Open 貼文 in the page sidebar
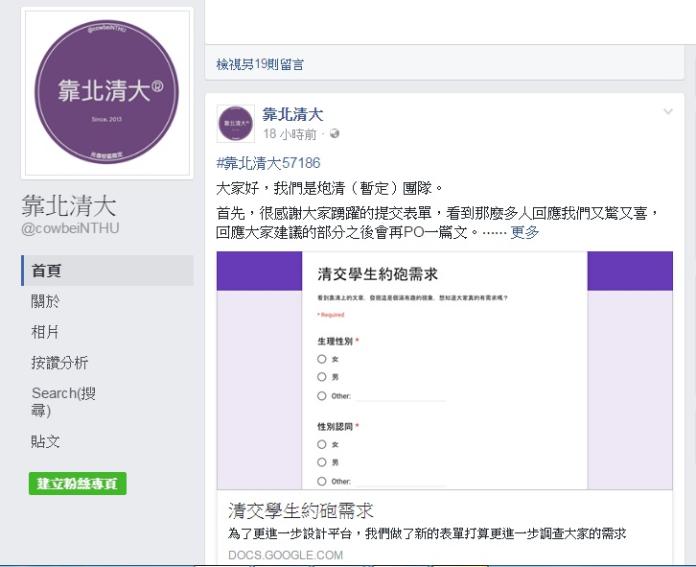 click(x=45, y=441)
